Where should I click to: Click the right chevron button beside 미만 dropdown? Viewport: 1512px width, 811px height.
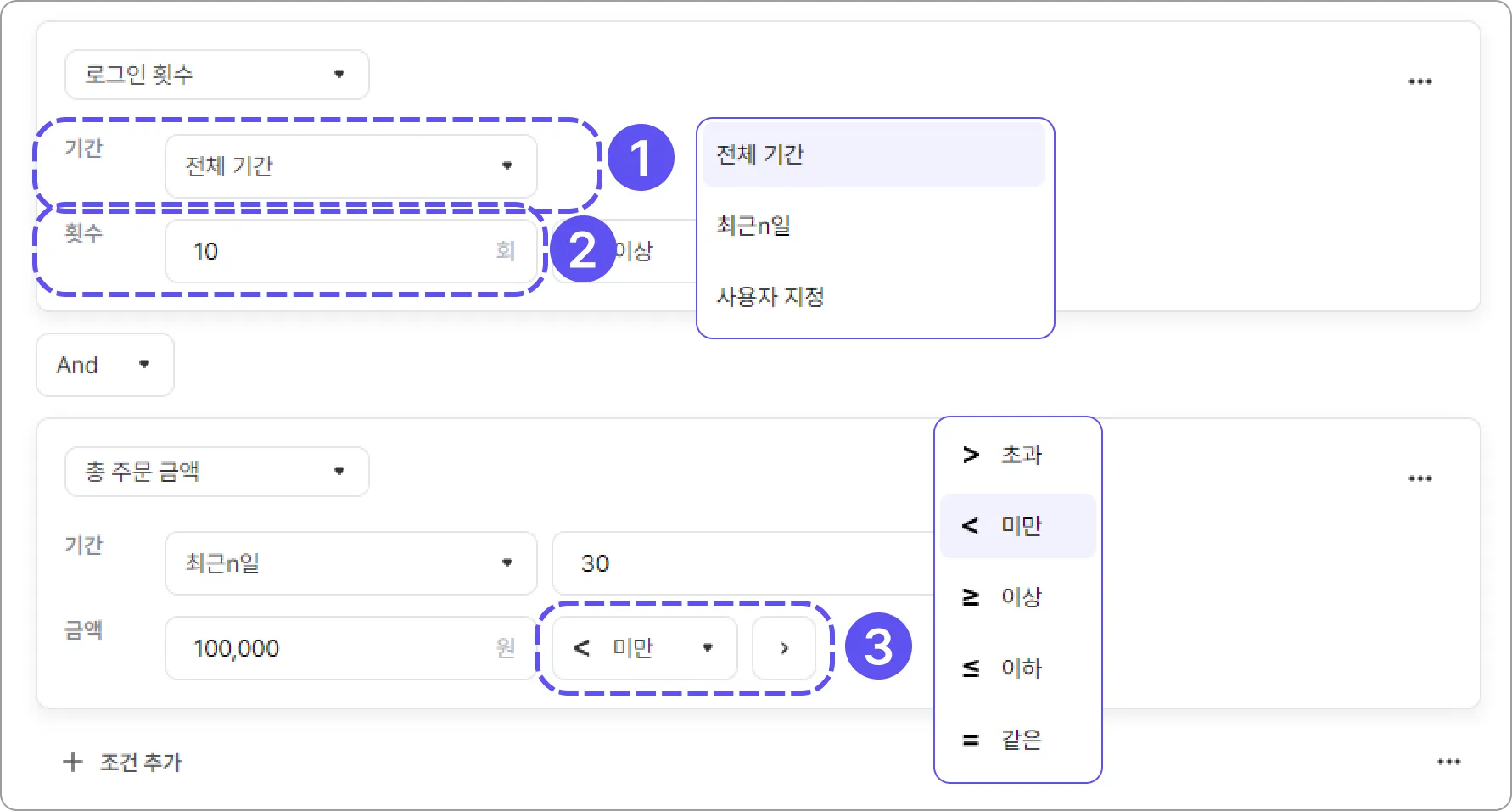click(784, 648)
